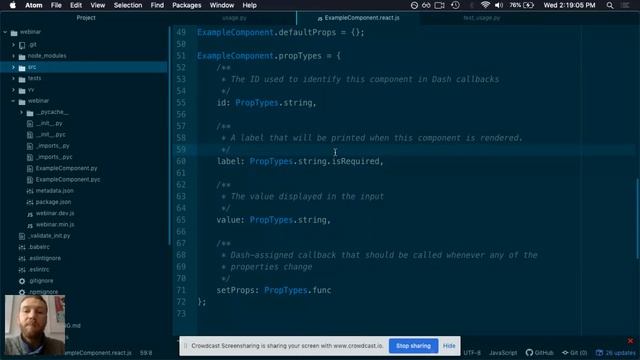Open the volume menu bar icon

tap(499, 5)
